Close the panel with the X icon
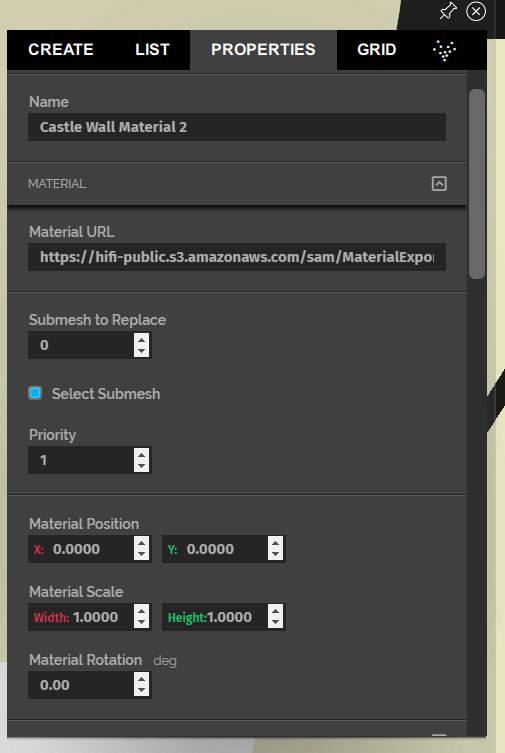505x753 pixels. pyautogui.click(x=476, y=11)
